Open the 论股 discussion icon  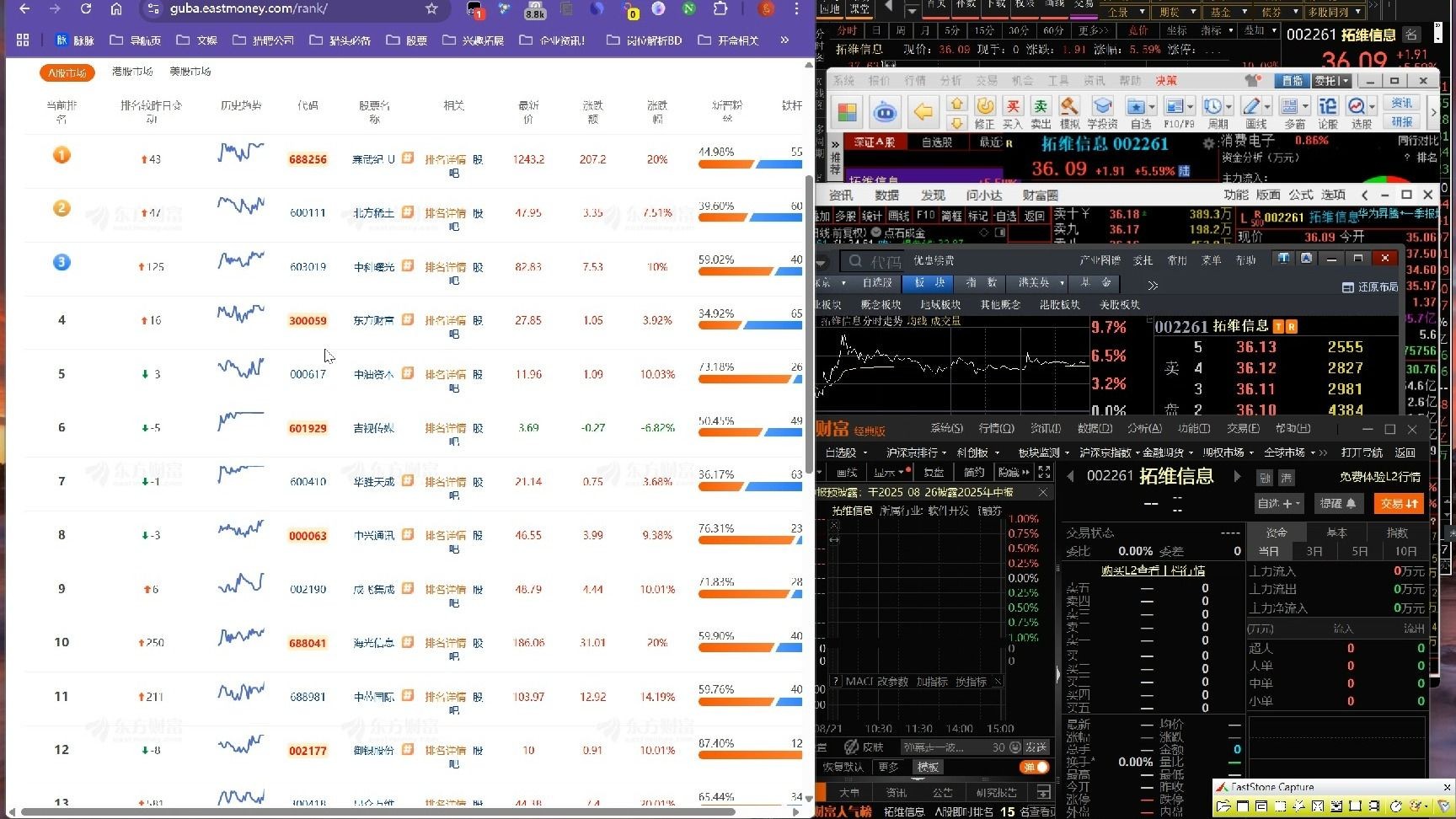[1328, 112]
